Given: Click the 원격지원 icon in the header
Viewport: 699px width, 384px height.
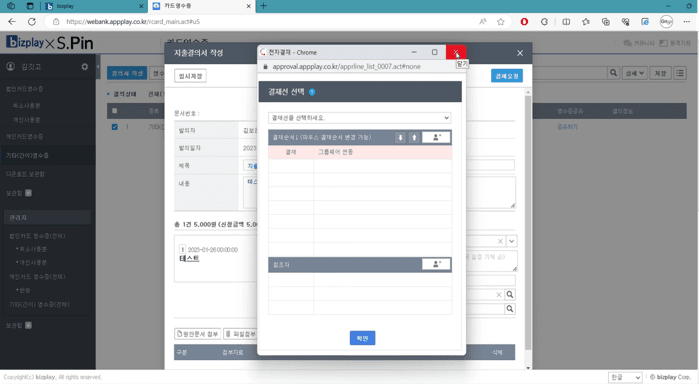Looking at the screenshot, I should [x=663, y=43].
